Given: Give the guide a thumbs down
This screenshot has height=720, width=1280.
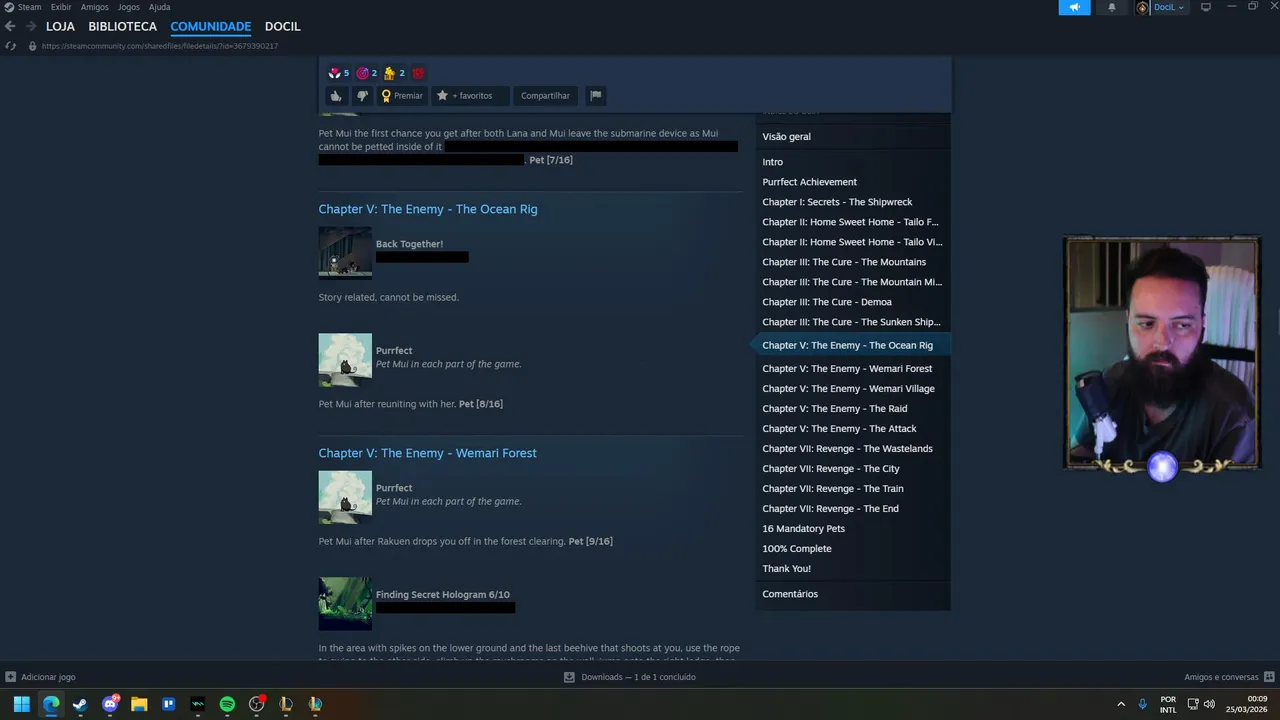Looking at the screenshot, I should point(362,96).
